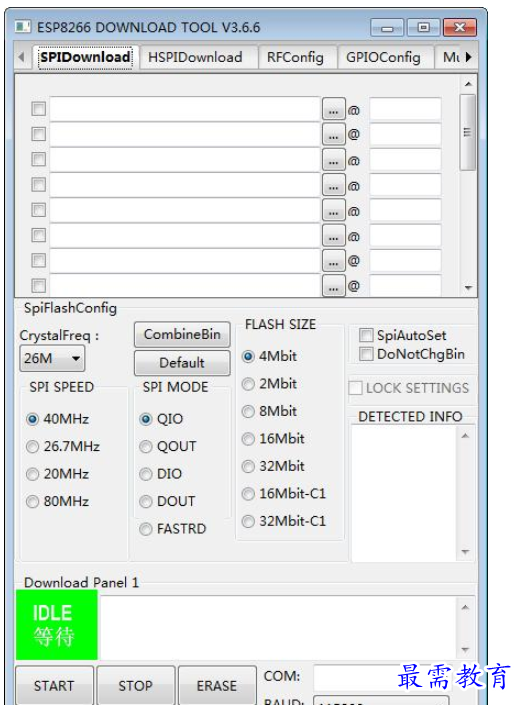Click the green IDLE status indicator
The width and height of the screenshot is (519, 708).
point(57,625)
